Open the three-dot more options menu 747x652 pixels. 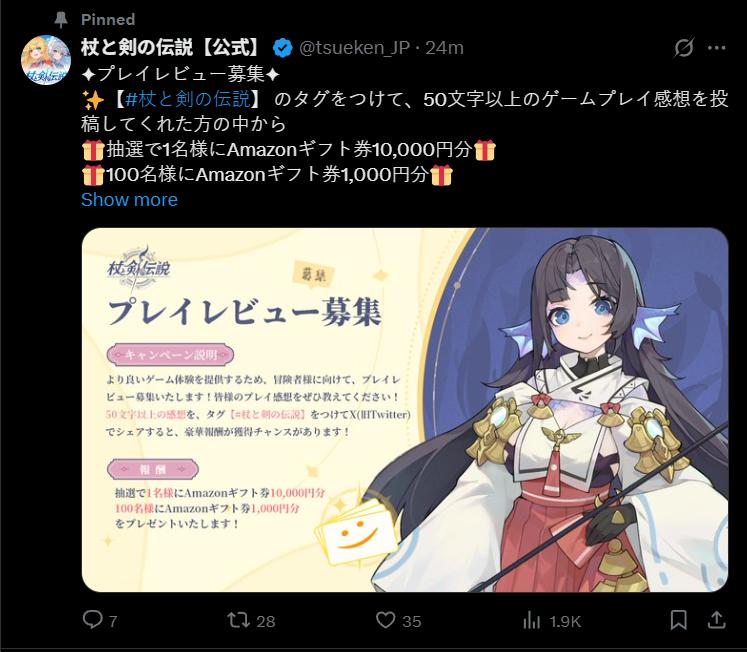[717, 48]
